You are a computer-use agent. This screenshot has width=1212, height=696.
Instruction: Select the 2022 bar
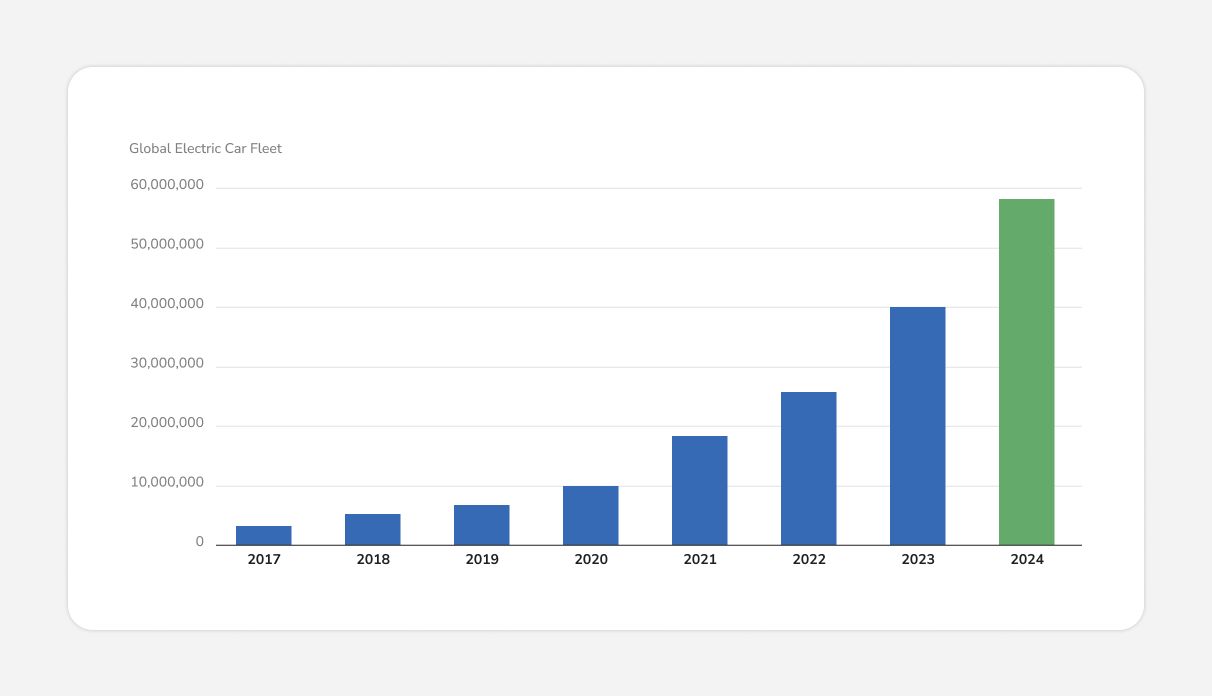pos(809,468)
